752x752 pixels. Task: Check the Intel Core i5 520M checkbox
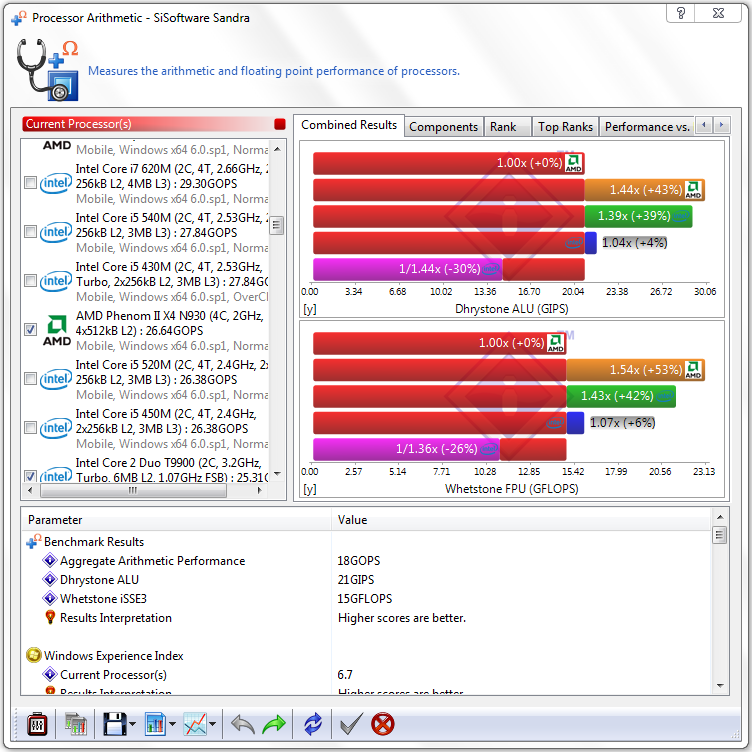point(30,379)
